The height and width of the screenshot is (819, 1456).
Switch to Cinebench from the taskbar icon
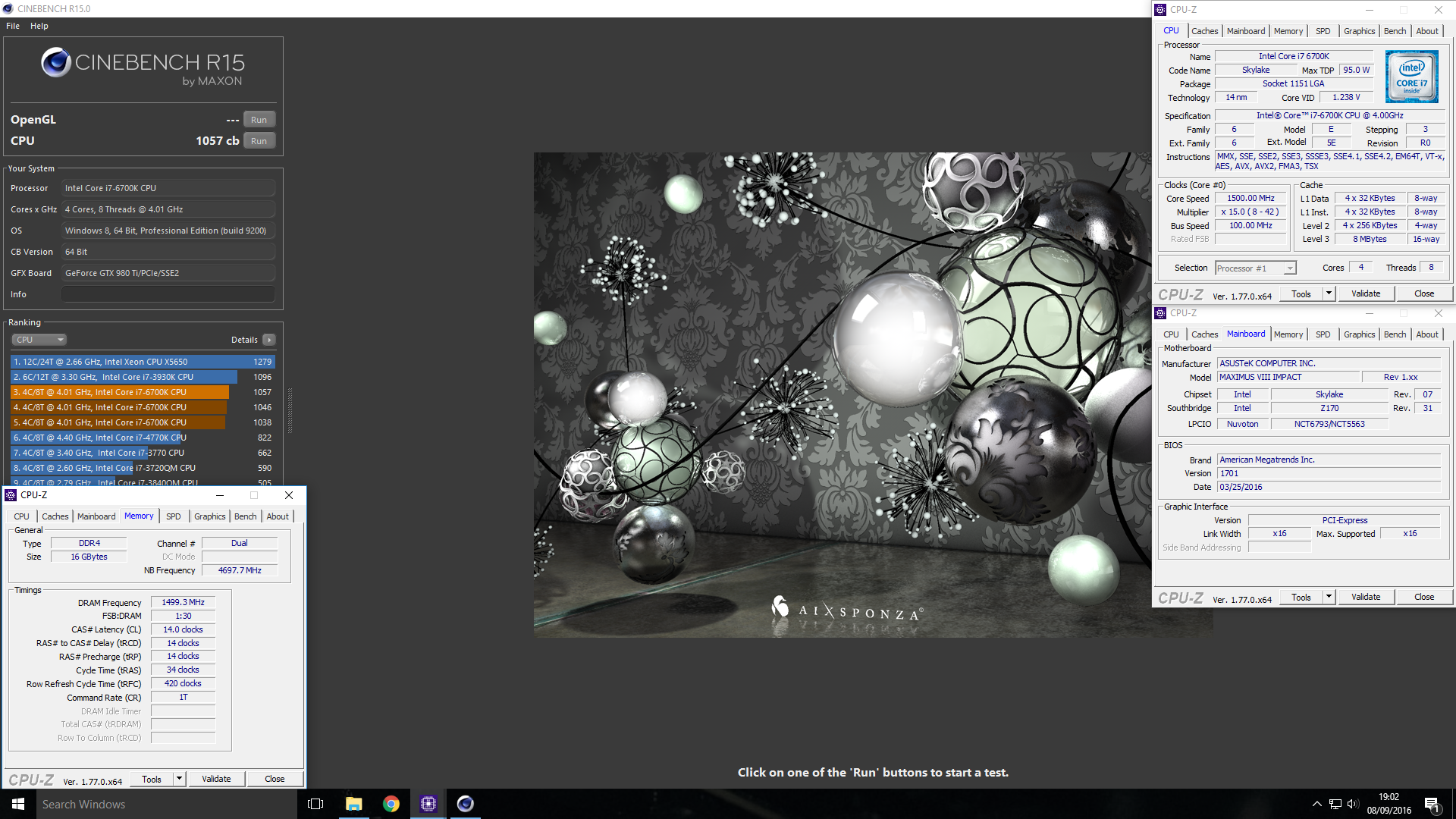tap(465, 804)
